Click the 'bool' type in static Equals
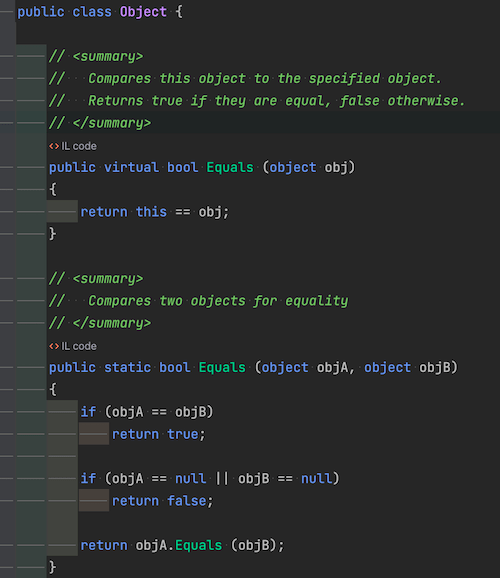 (x=175, y=368)
